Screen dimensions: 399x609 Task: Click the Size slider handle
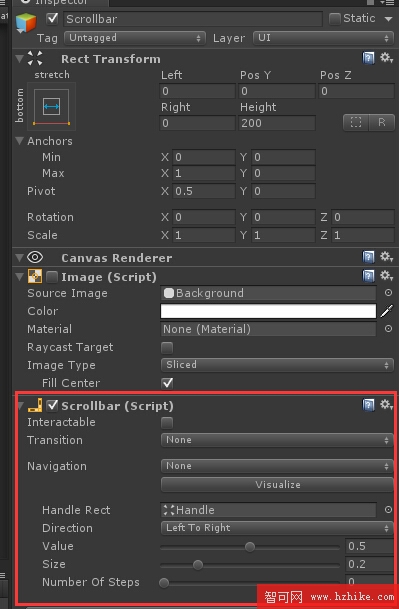pyautogui.click(x=198, y=564)
